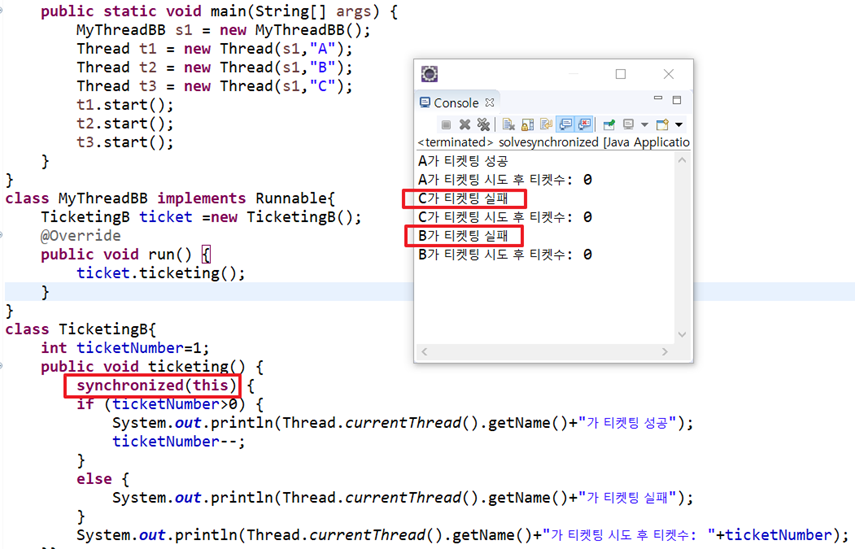
Task: Click the 'class TicketingB{' declaration
Action: click(x=81, y=329)
